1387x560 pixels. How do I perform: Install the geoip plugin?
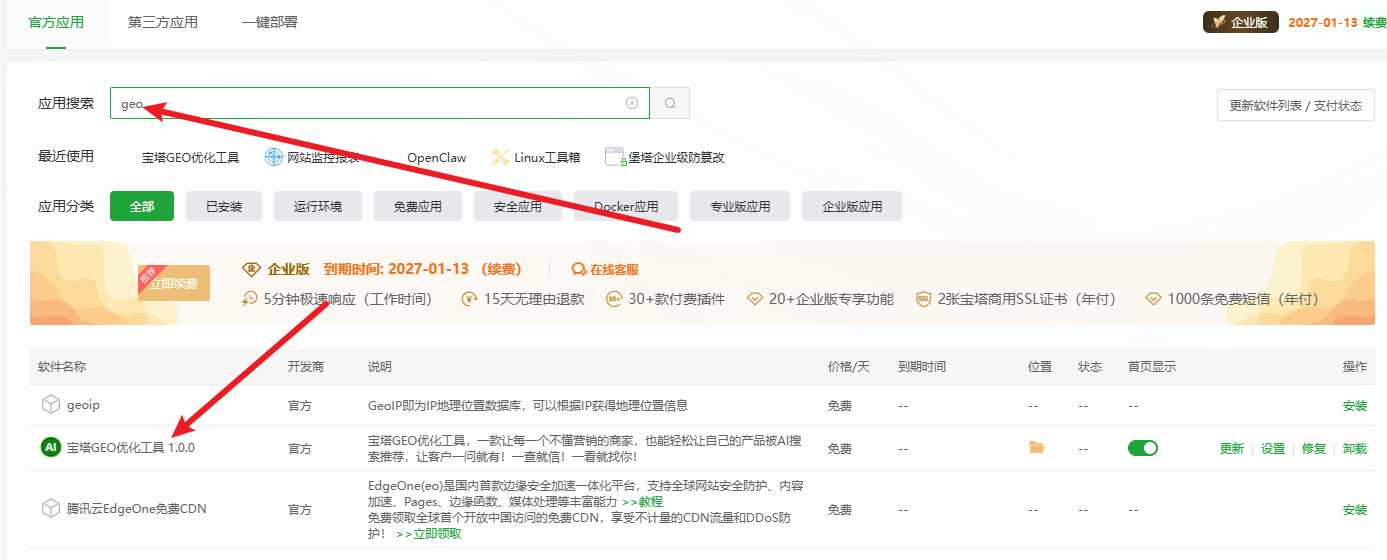point(1354,406)
